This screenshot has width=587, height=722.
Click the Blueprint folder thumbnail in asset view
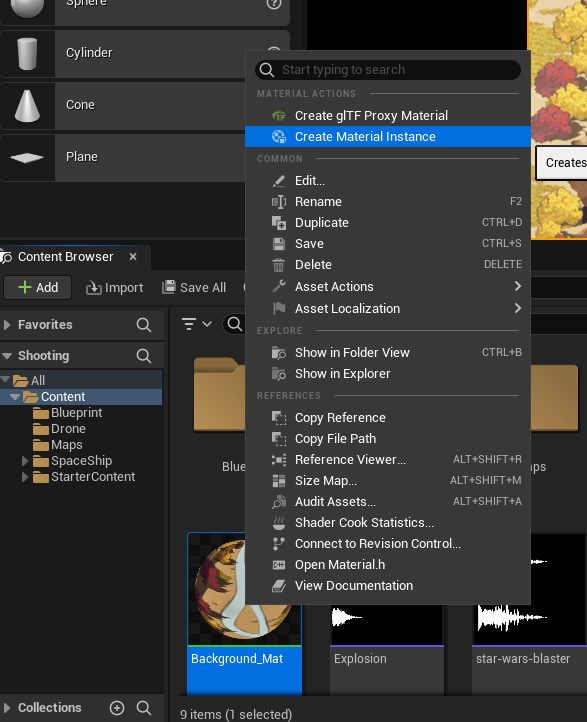coord(220,395)
